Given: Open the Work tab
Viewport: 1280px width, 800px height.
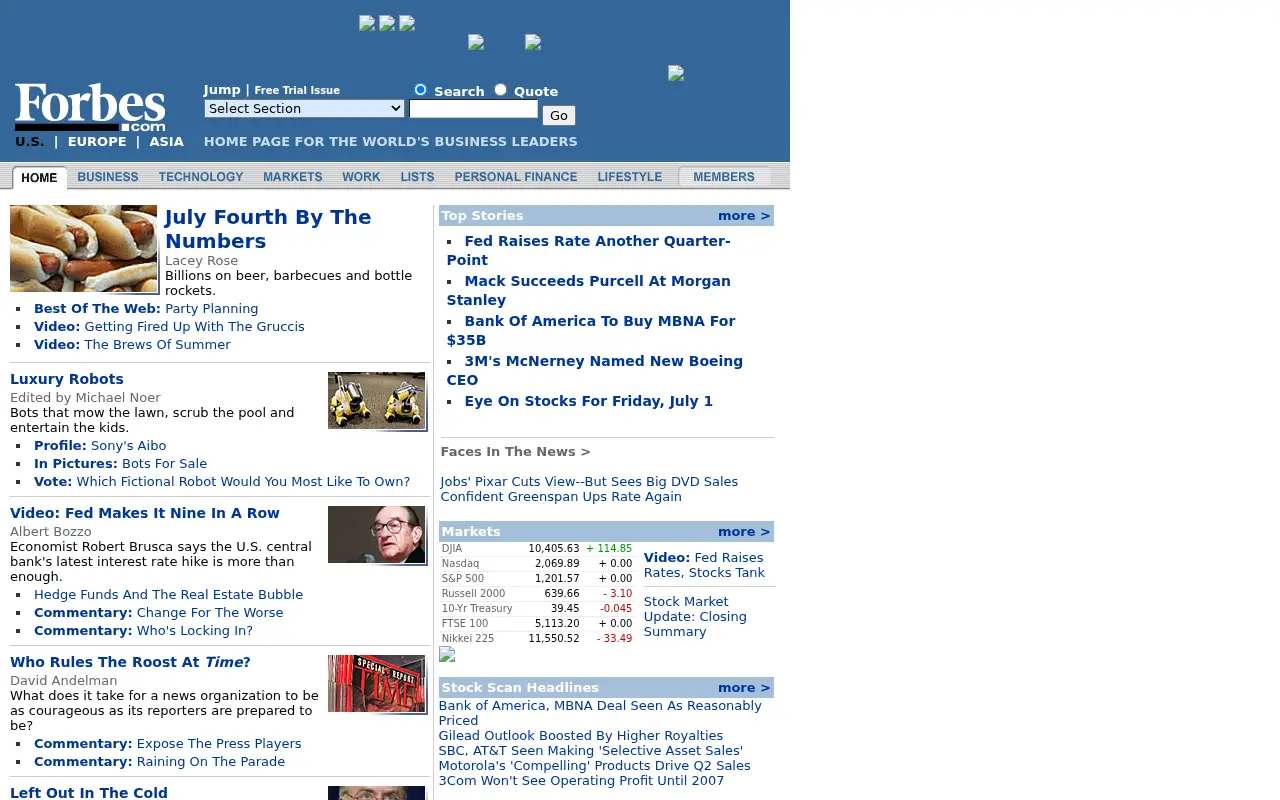Looking at the screenshot, I should pos(361,177).
